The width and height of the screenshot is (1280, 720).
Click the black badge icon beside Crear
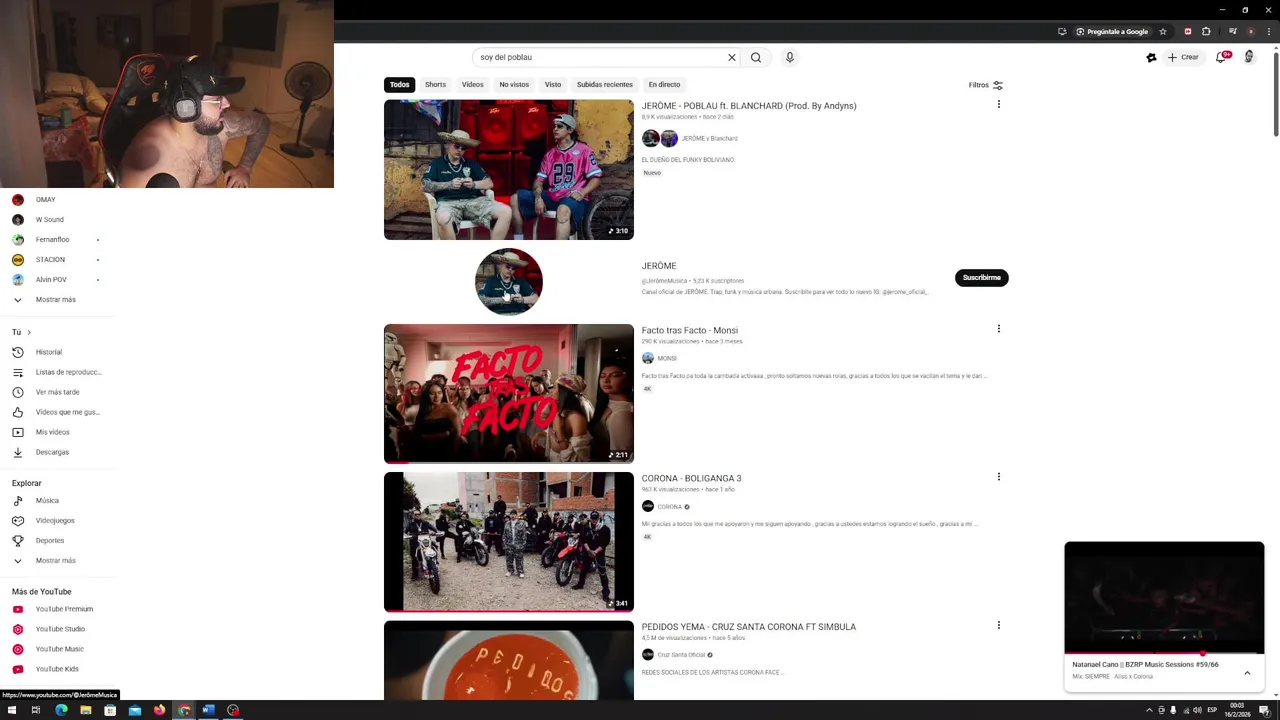point(1151,57)
